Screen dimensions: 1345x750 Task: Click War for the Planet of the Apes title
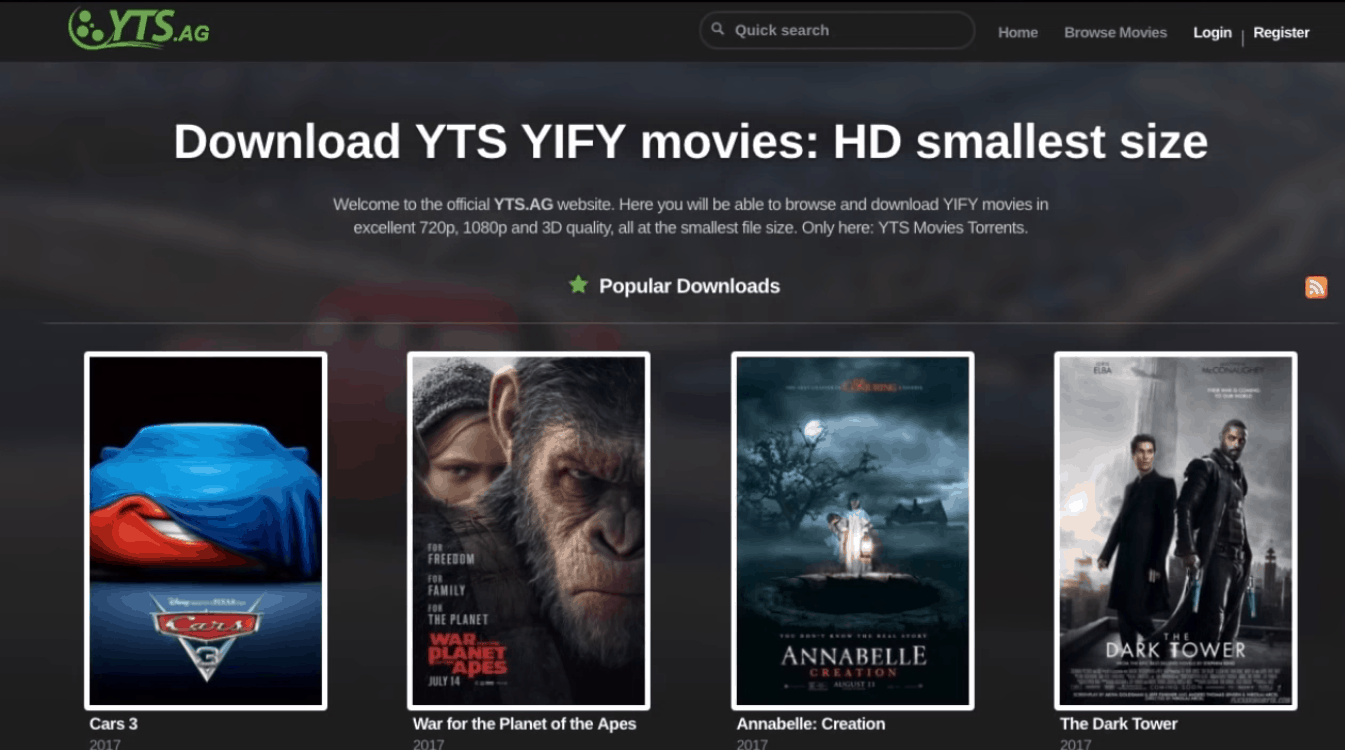click(524, 723)
